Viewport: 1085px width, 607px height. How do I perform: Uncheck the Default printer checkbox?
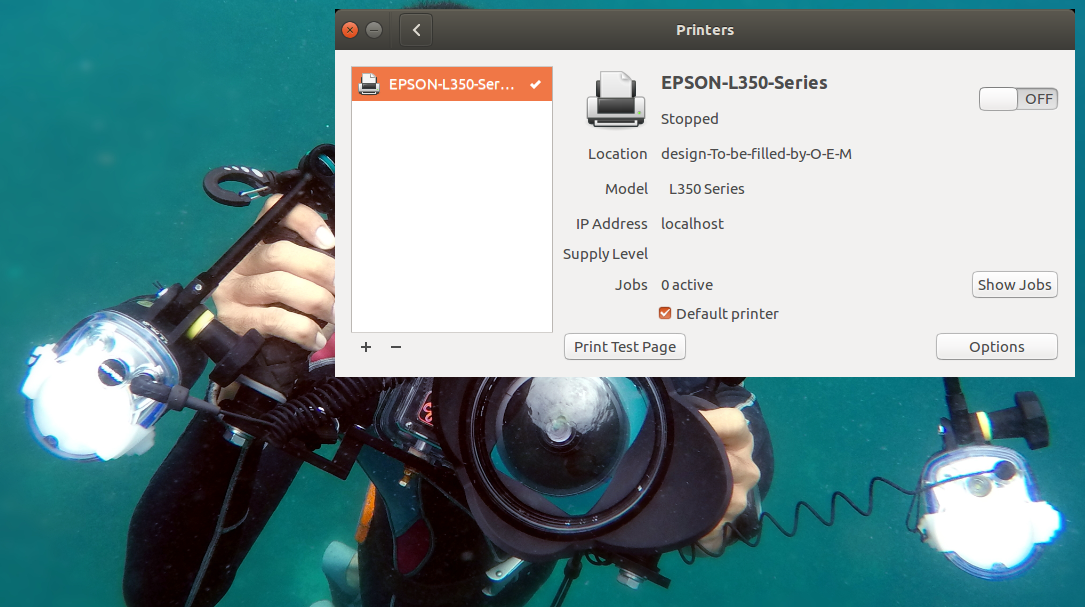(665, 314)
